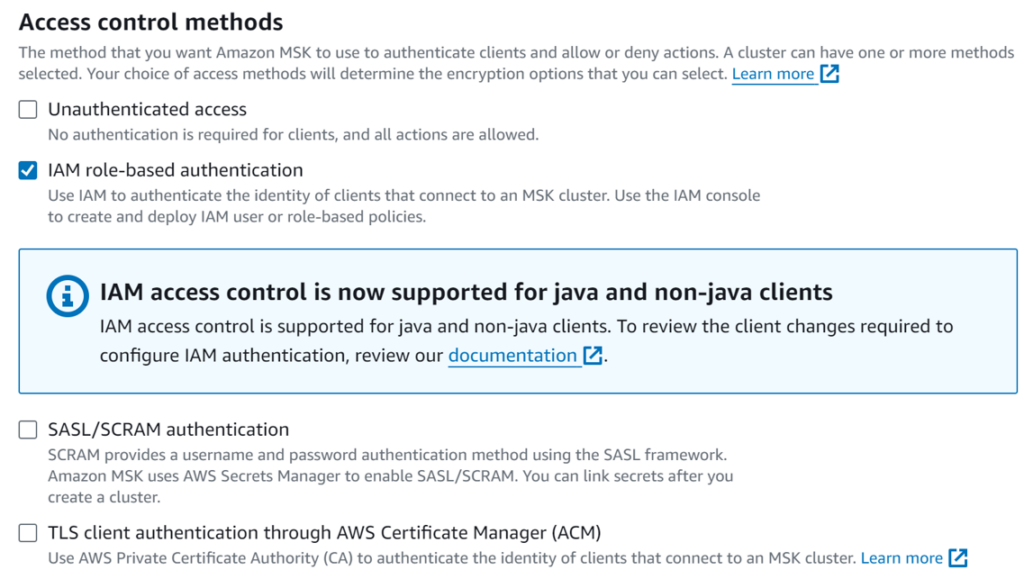1024x588 pixels.
Task: Click the IAM access control info box heading
Action: point(466,292)
